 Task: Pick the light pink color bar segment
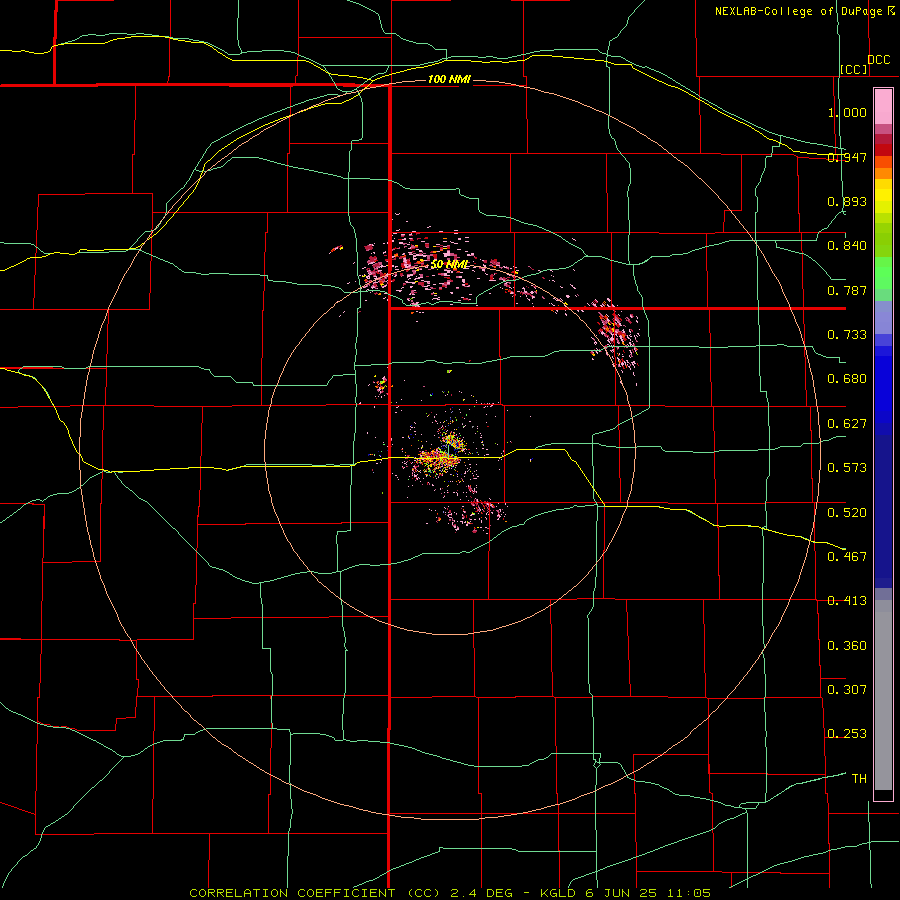pos(883,107)
